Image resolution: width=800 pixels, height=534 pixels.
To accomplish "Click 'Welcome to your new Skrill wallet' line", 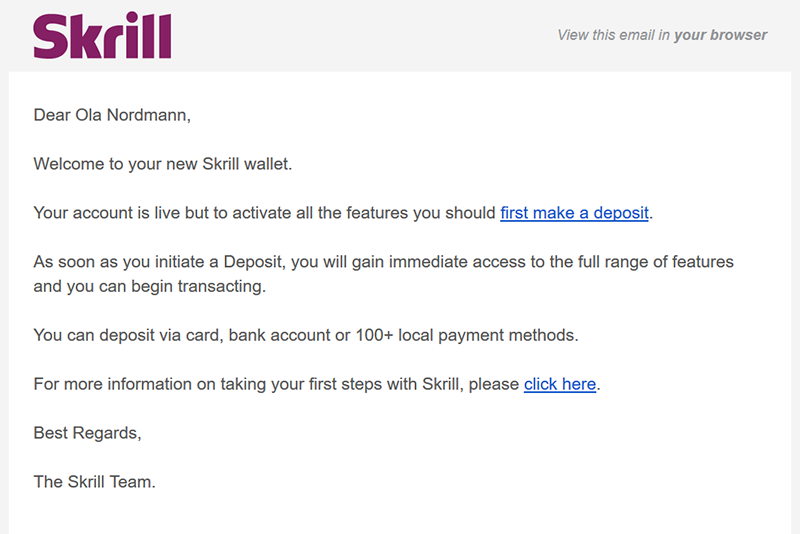I will (x=163, y=164).
